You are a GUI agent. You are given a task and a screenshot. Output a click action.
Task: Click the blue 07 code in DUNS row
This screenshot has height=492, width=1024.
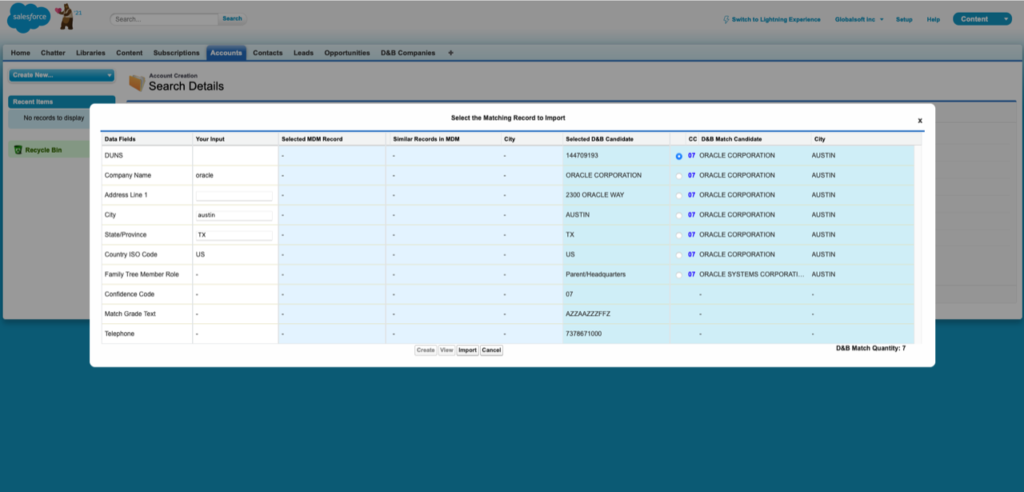(x=692, y=156)
